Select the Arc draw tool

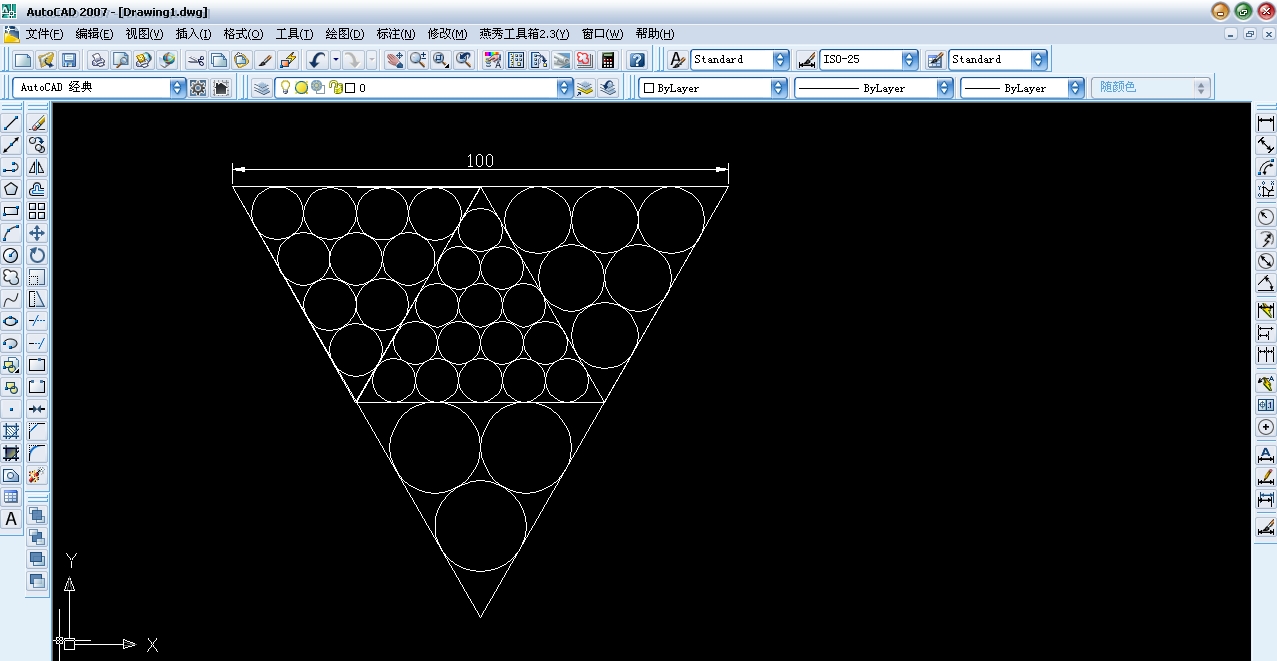11,233
